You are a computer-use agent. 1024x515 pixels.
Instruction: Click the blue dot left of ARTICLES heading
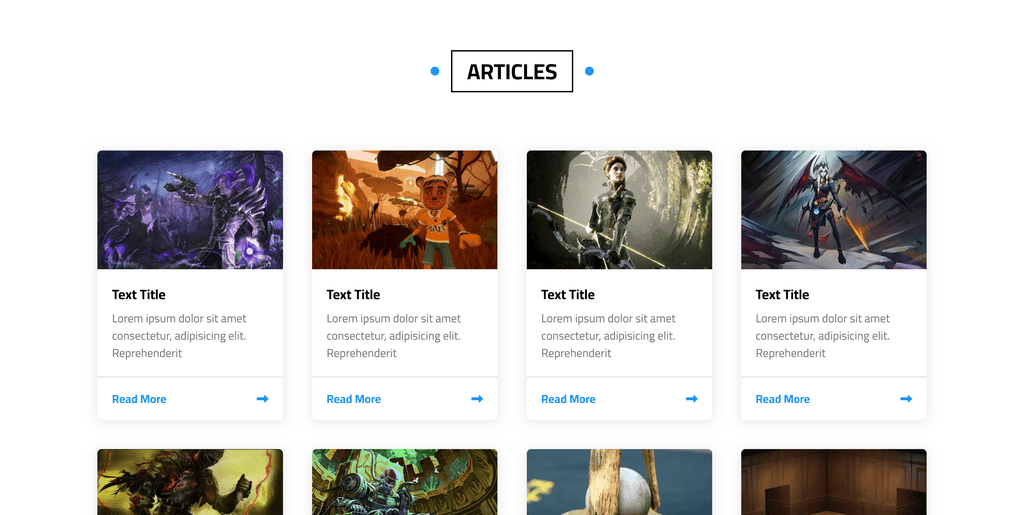[x=435, y=71]
